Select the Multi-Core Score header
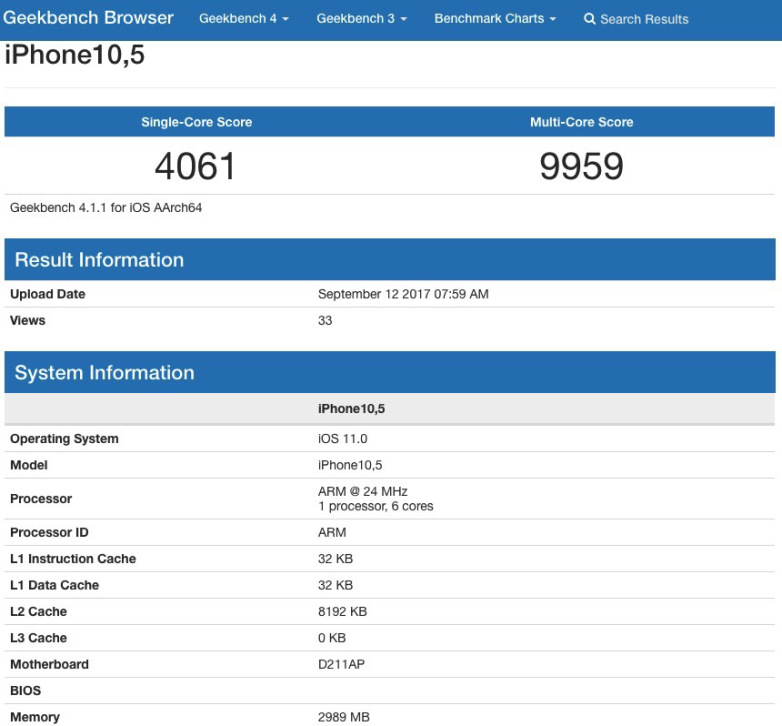This screenshot has height=726, width=782. [581, 122]
